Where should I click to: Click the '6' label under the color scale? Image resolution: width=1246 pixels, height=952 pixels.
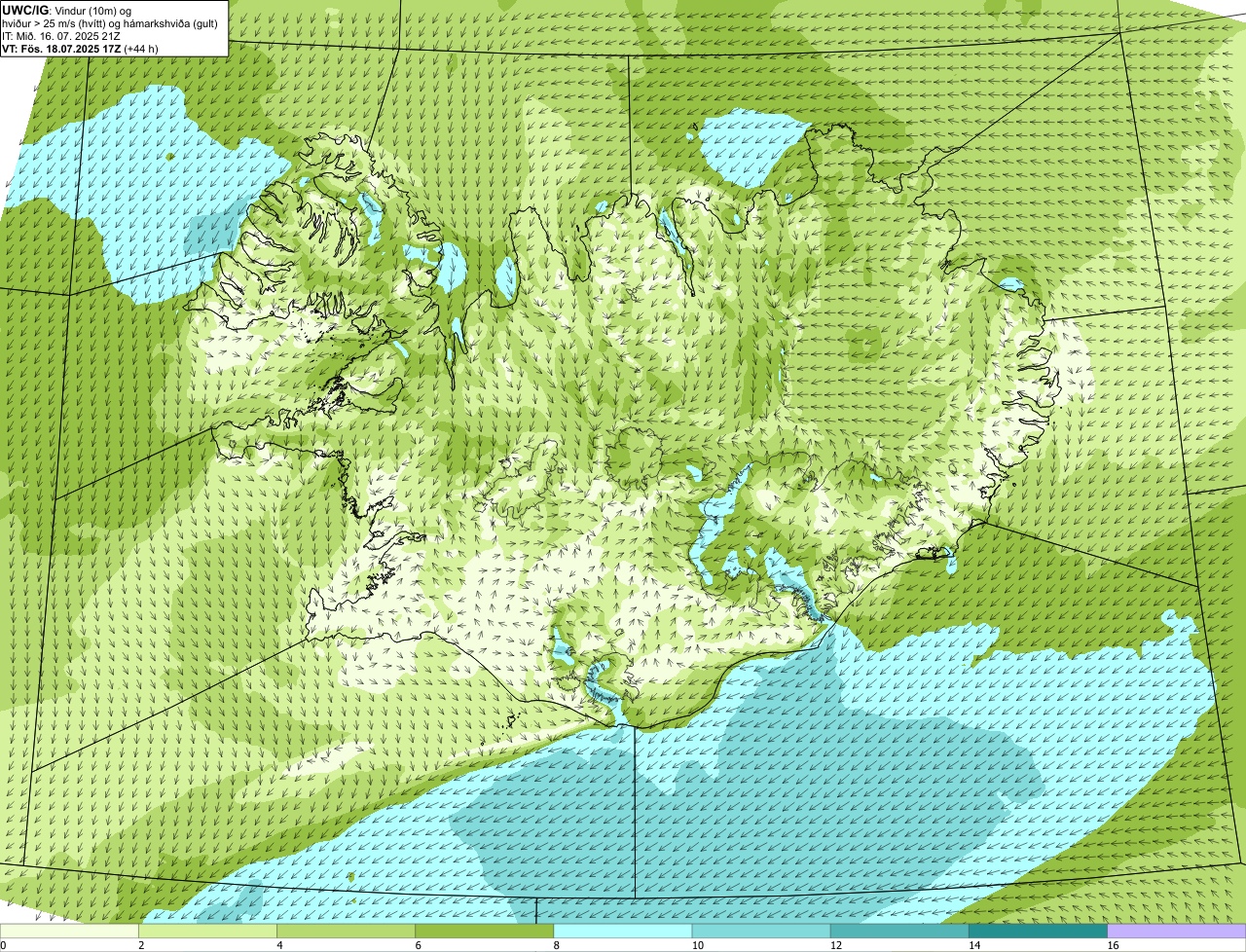(418, 945)
